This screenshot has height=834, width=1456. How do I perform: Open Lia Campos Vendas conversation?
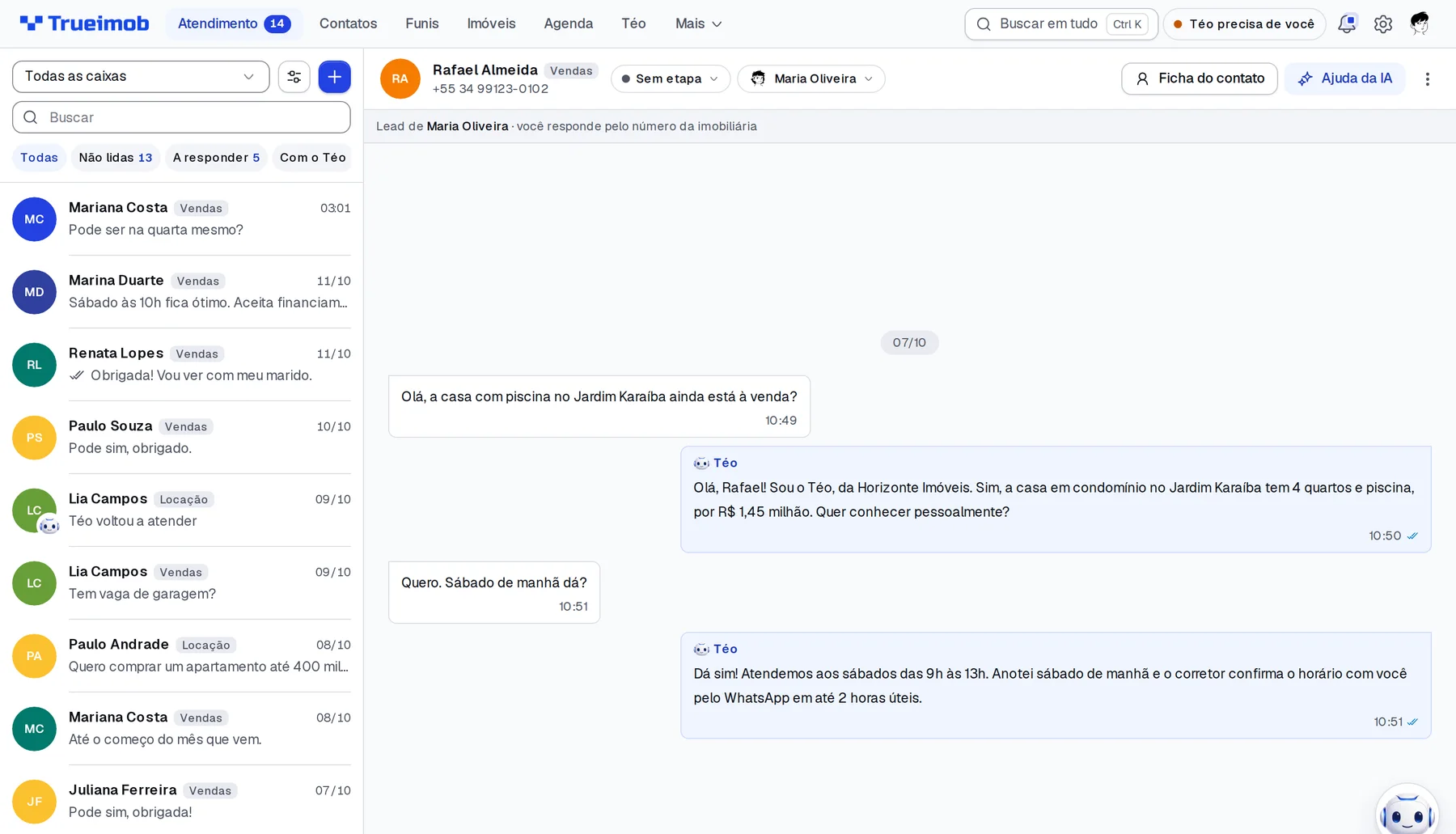pos(181,583)
